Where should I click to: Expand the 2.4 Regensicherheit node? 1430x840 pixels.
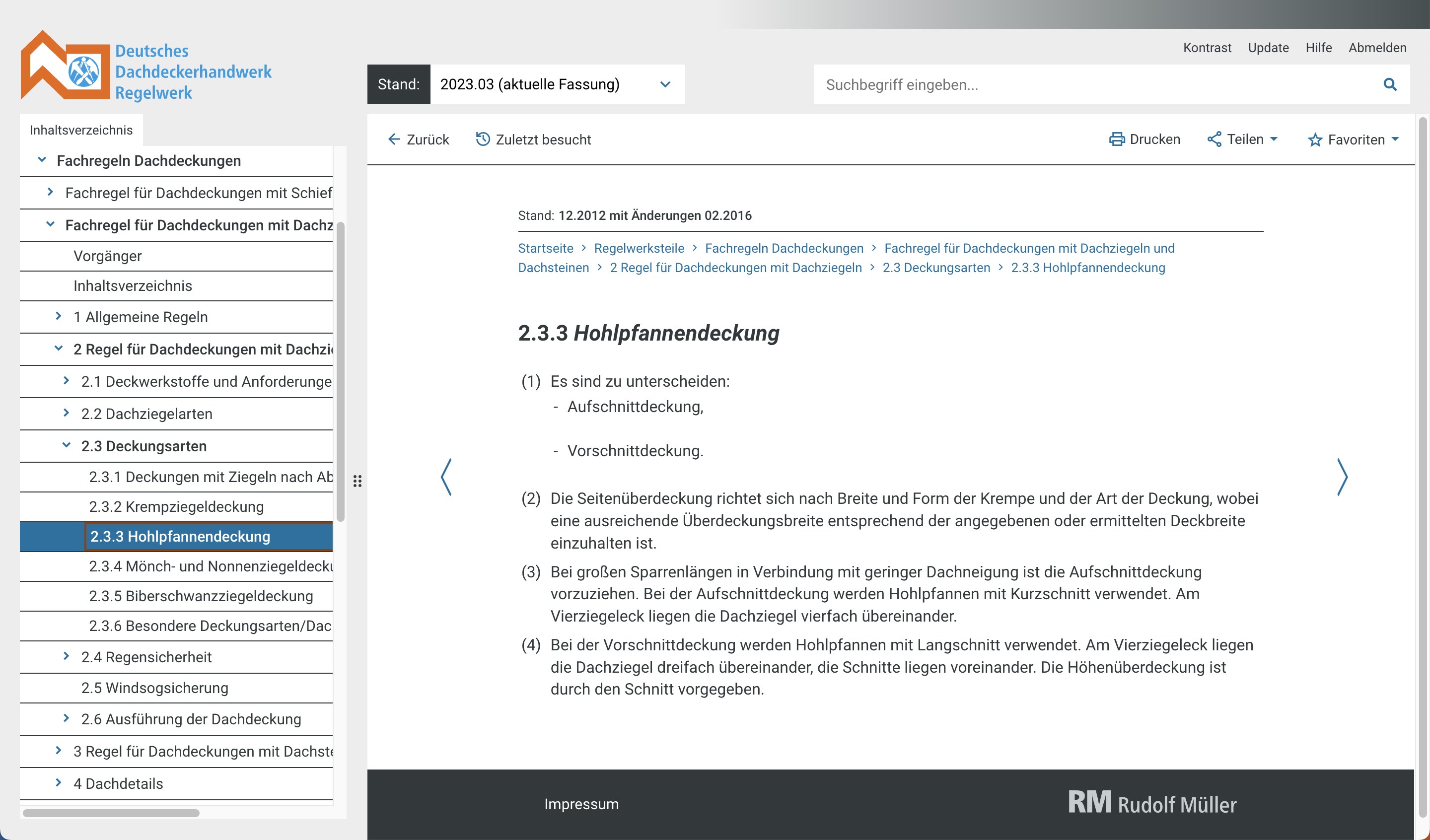click(x=67, y=656)
